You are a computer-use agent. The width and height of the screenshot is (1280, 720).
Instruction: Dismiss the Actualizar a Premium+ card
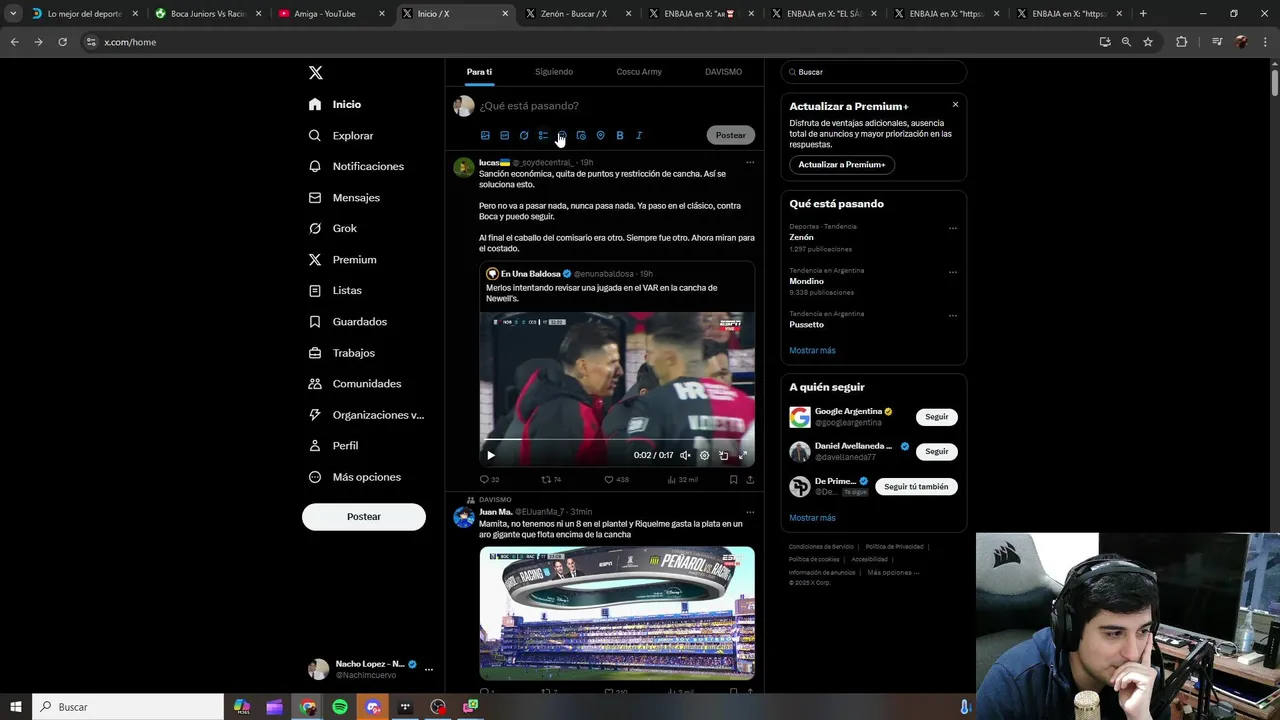(x=955, y=104)
